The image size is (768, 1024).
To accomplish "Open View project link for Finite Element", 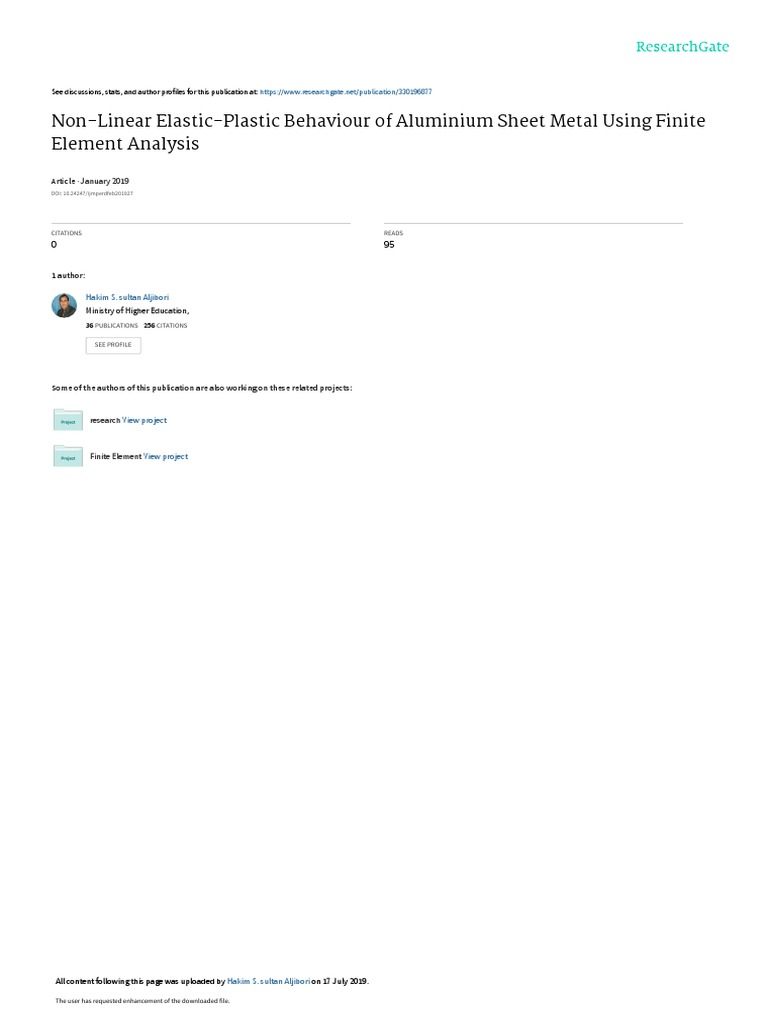I will tap(165, 456).
